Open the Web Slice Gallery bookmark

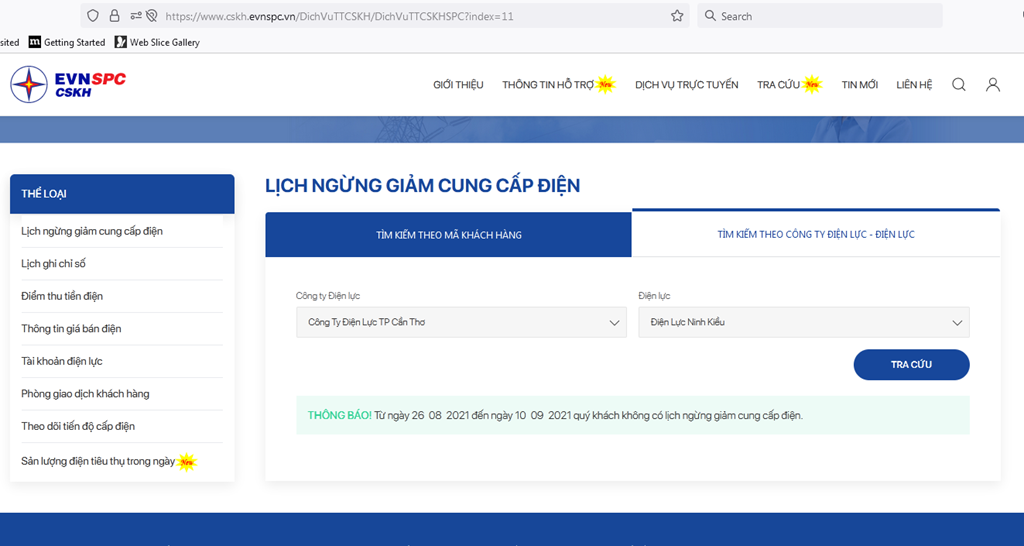point(157,42)
